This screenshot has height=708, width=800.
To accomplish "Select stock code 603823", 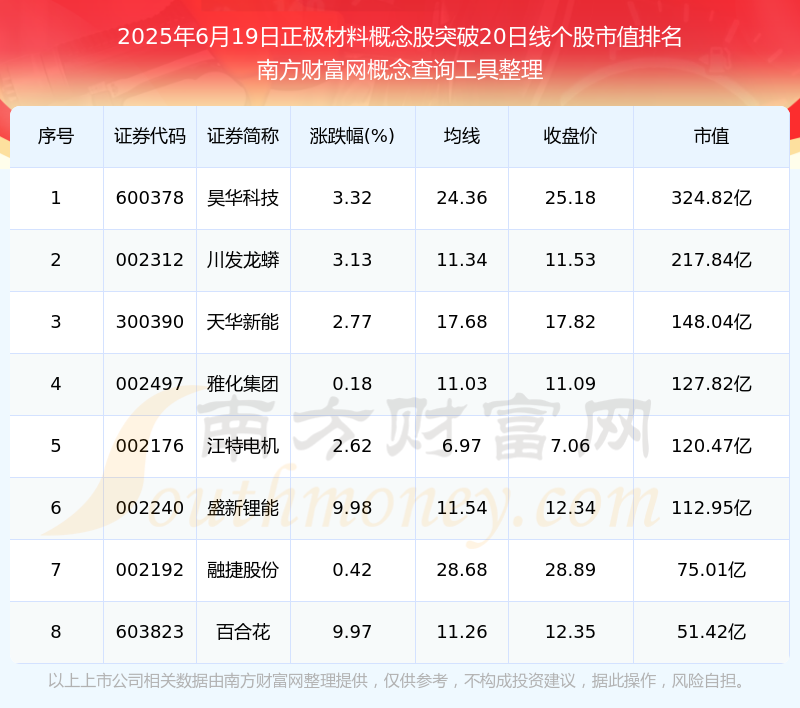I will point(149,632).
